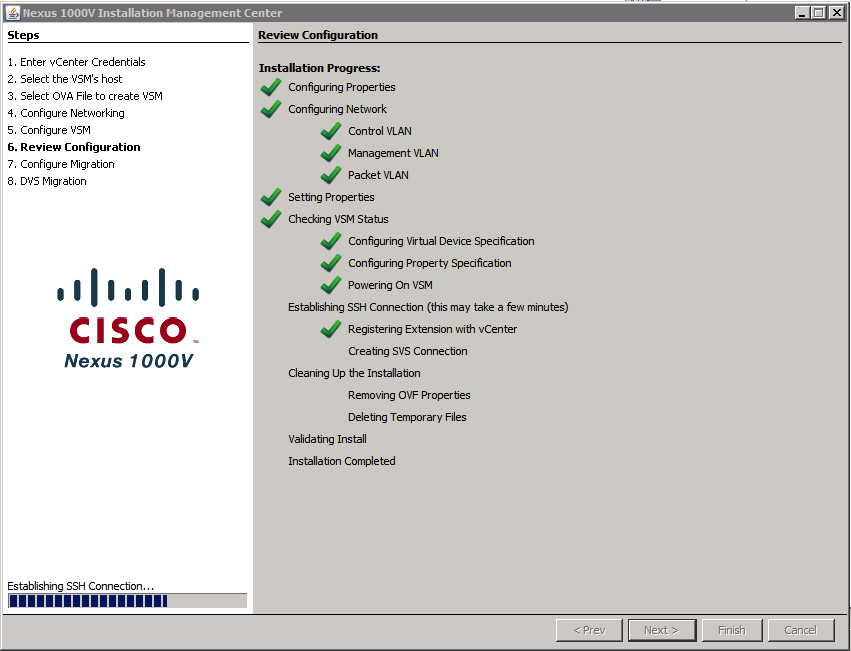The width and height of the screenshot is (851, 651).
Task: Select step 2 Select the VSM's host
Action: [x=65, y=79]
